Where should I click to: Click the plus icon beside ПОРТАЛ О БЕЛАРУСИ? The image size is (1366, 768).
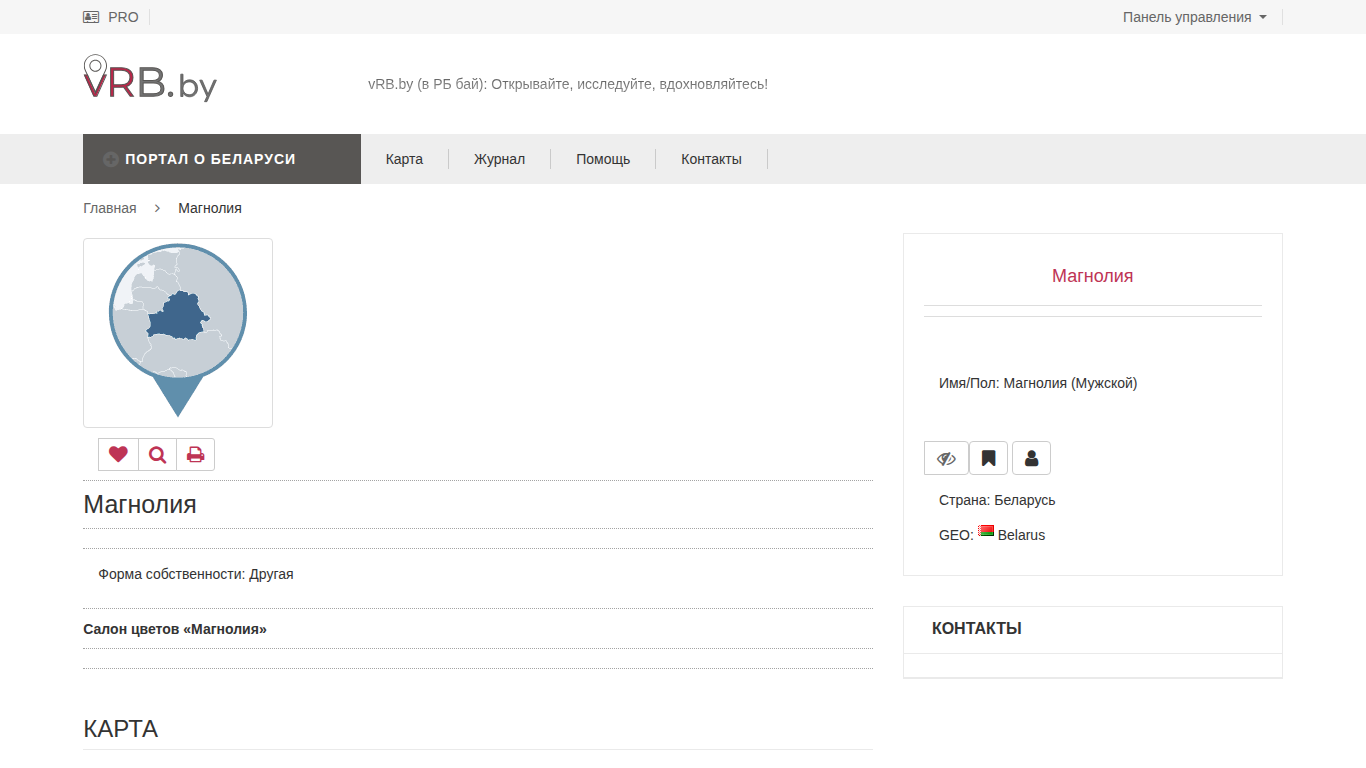[x=111, y=159]
